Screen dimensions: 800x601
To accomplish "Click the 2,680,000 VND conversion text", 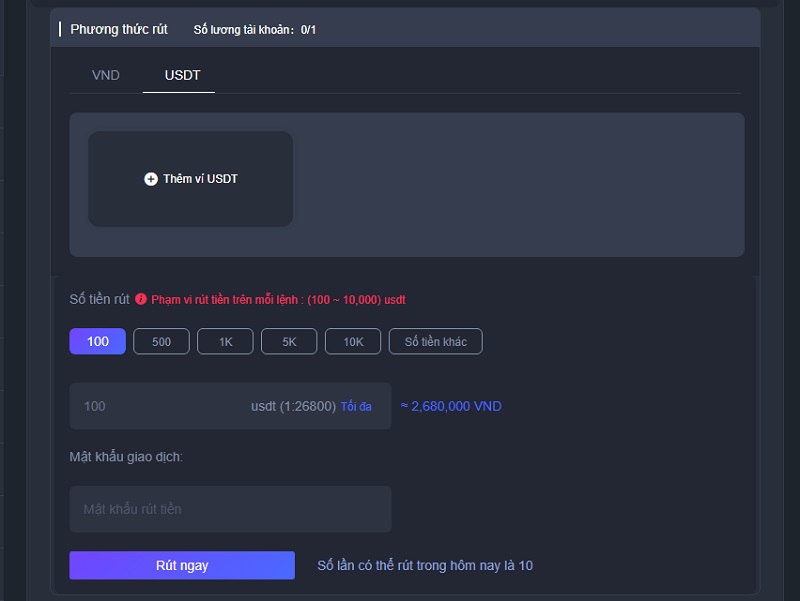I will pos(451,406).
